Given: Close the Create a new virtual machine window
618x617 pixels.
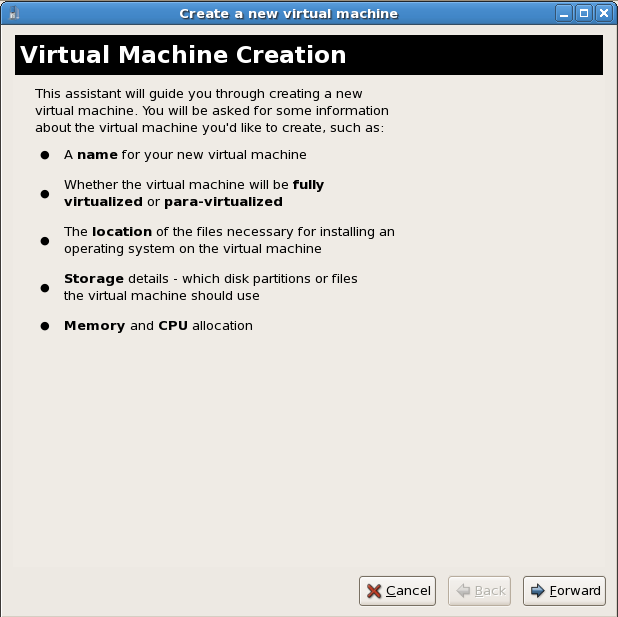Looking at the screenshot, I should tap(603, 13).
